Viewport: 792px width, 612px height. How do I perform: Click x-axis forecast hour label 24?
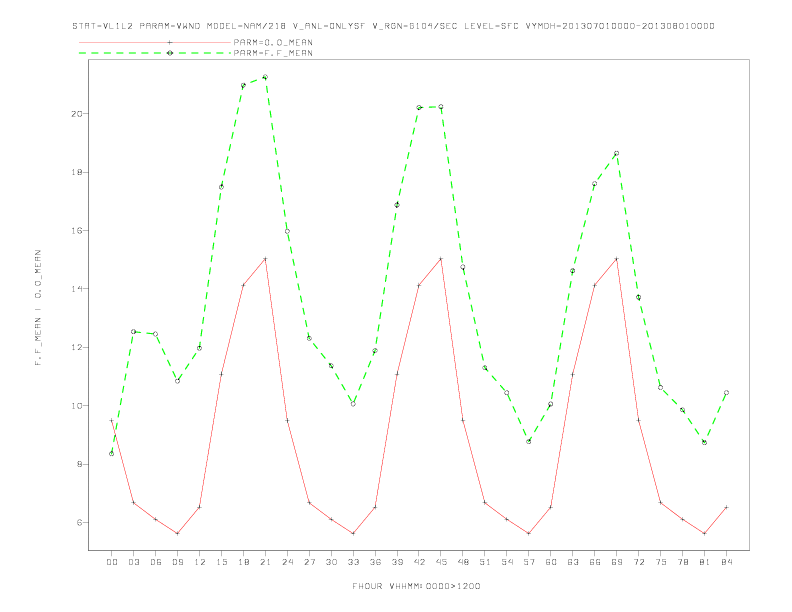tap(287, 562)
